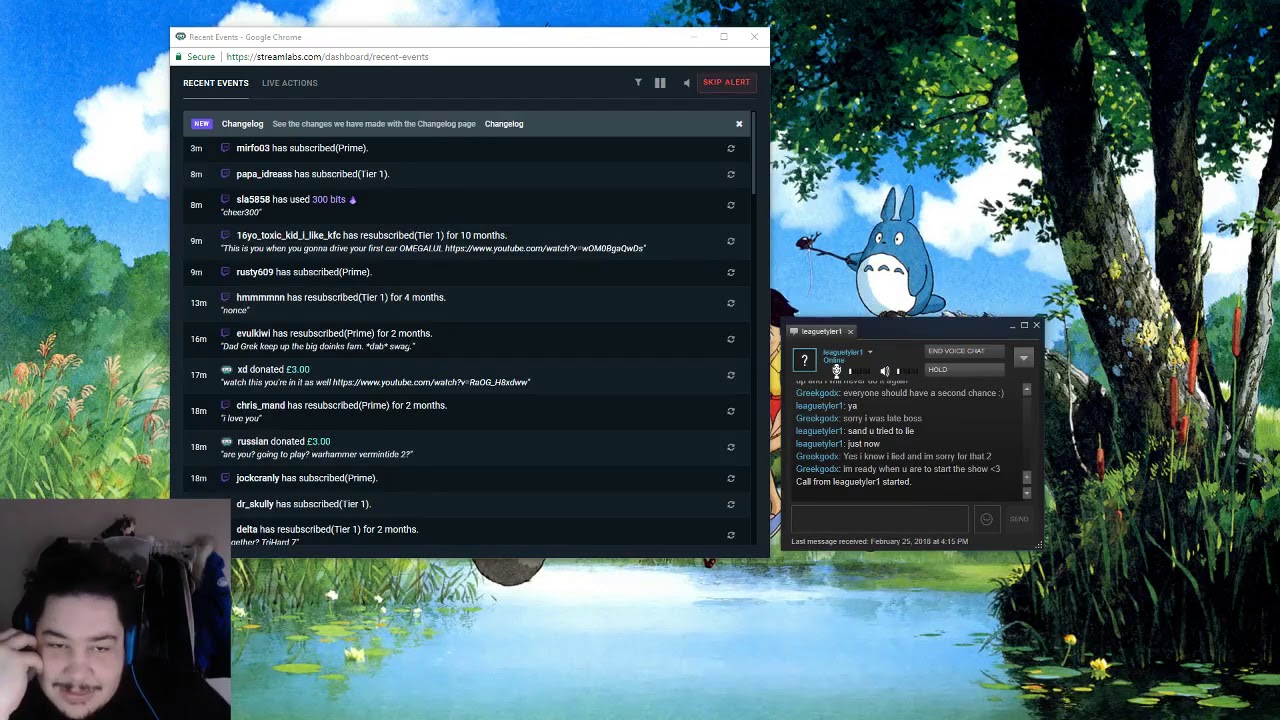Replay 16yo_toxic_kid_i_like_kfc resub alert
Viewport: 1280px width, 720px height.
[731, 241]
